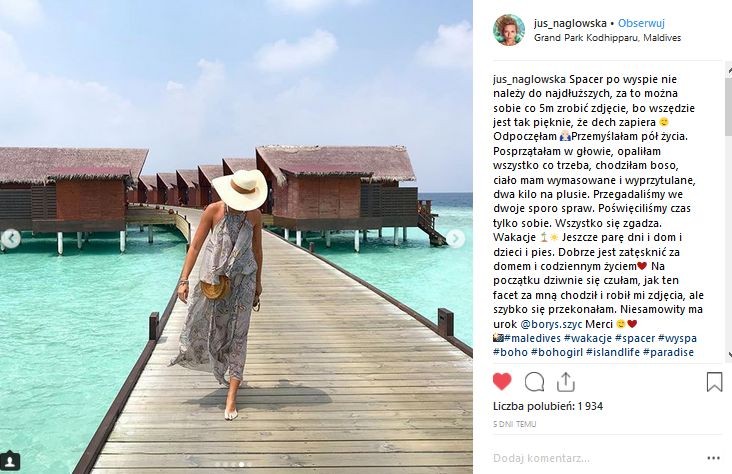Go to the previous photo with left arrow
732x474 pixels.
11,238
